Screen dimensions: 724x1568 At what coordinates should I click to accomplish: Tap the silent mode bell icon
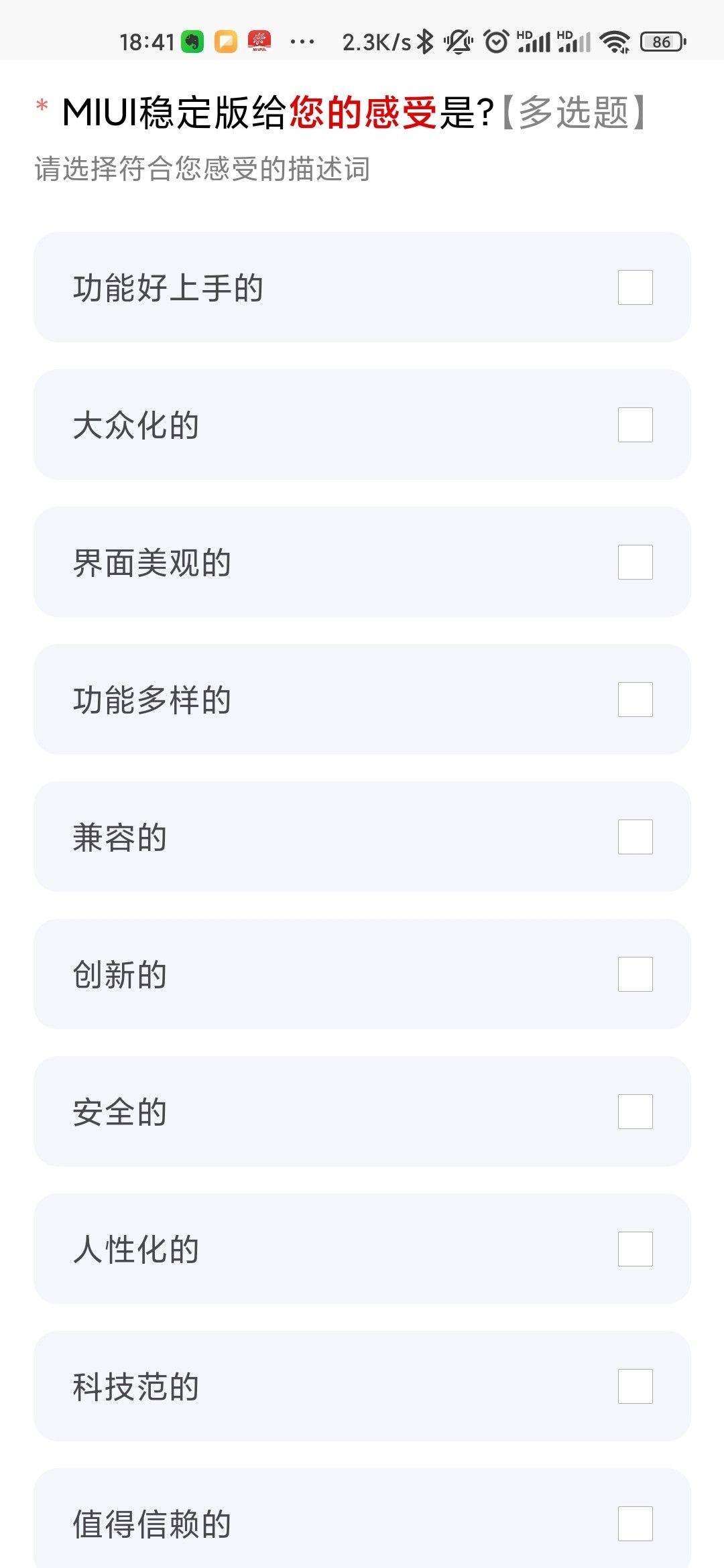click(459, 42)
